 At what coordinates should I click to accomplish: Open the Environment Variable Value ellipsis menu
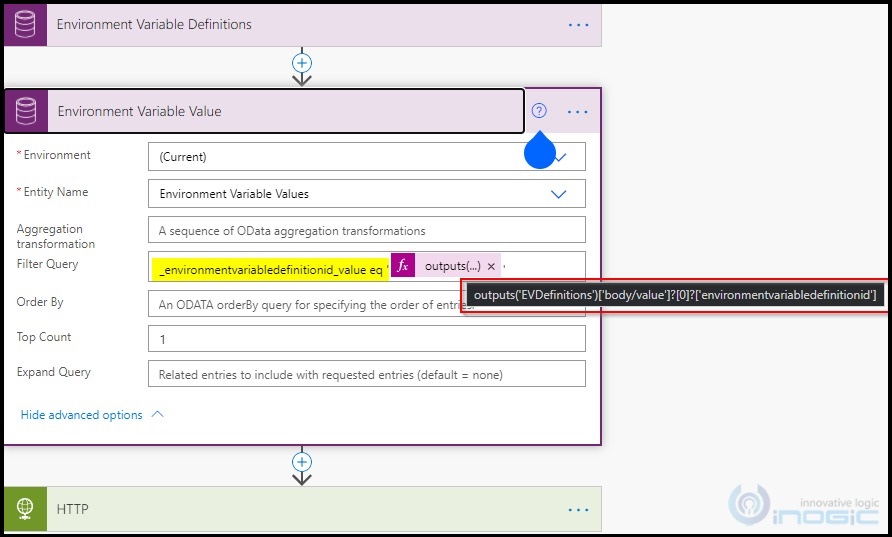coord(578,111)
